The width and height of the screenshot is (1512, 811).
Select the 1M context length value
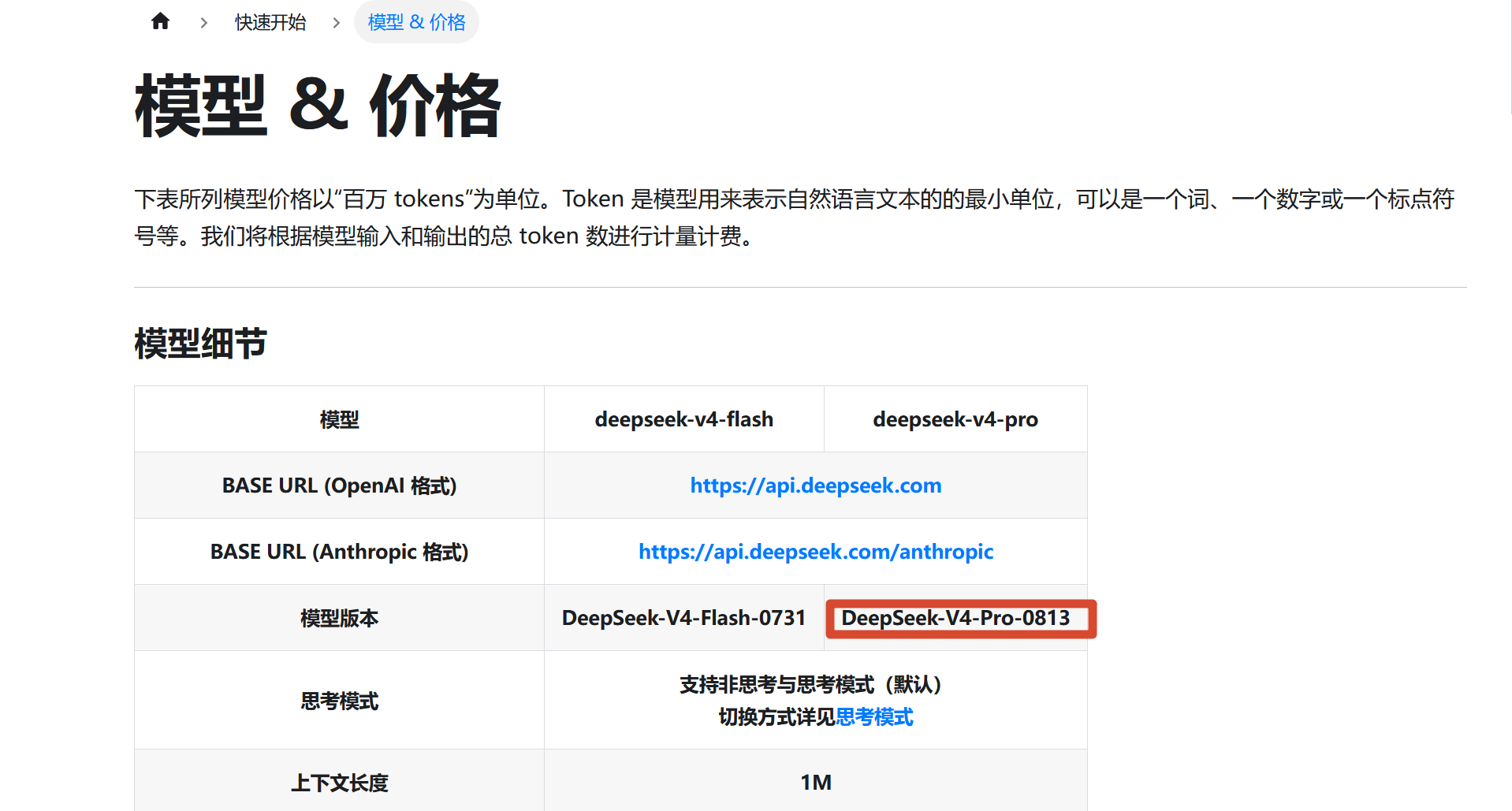(x=816, y=783)
